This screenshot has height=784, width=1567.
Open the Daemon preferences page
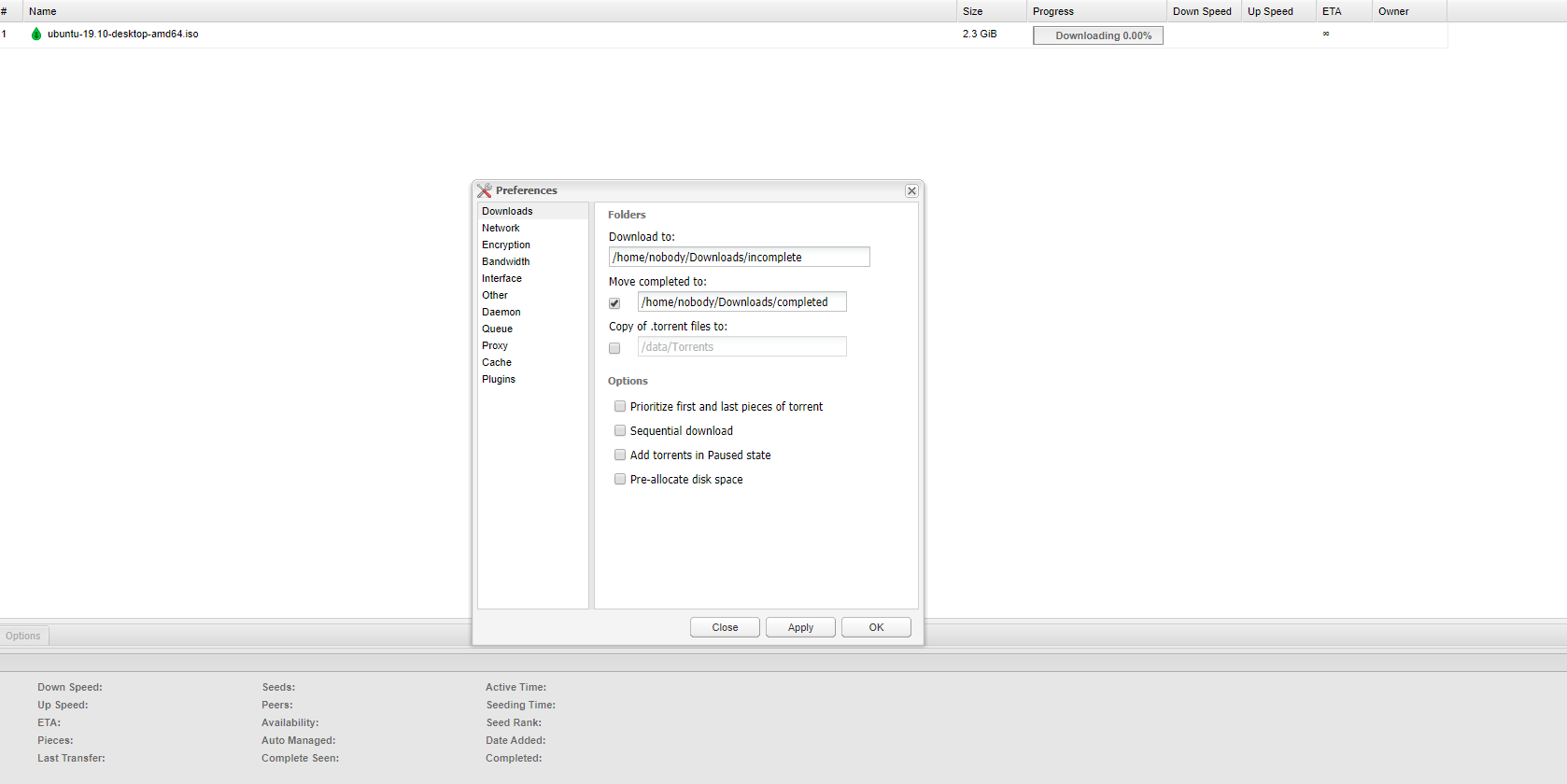coord(532,312)
